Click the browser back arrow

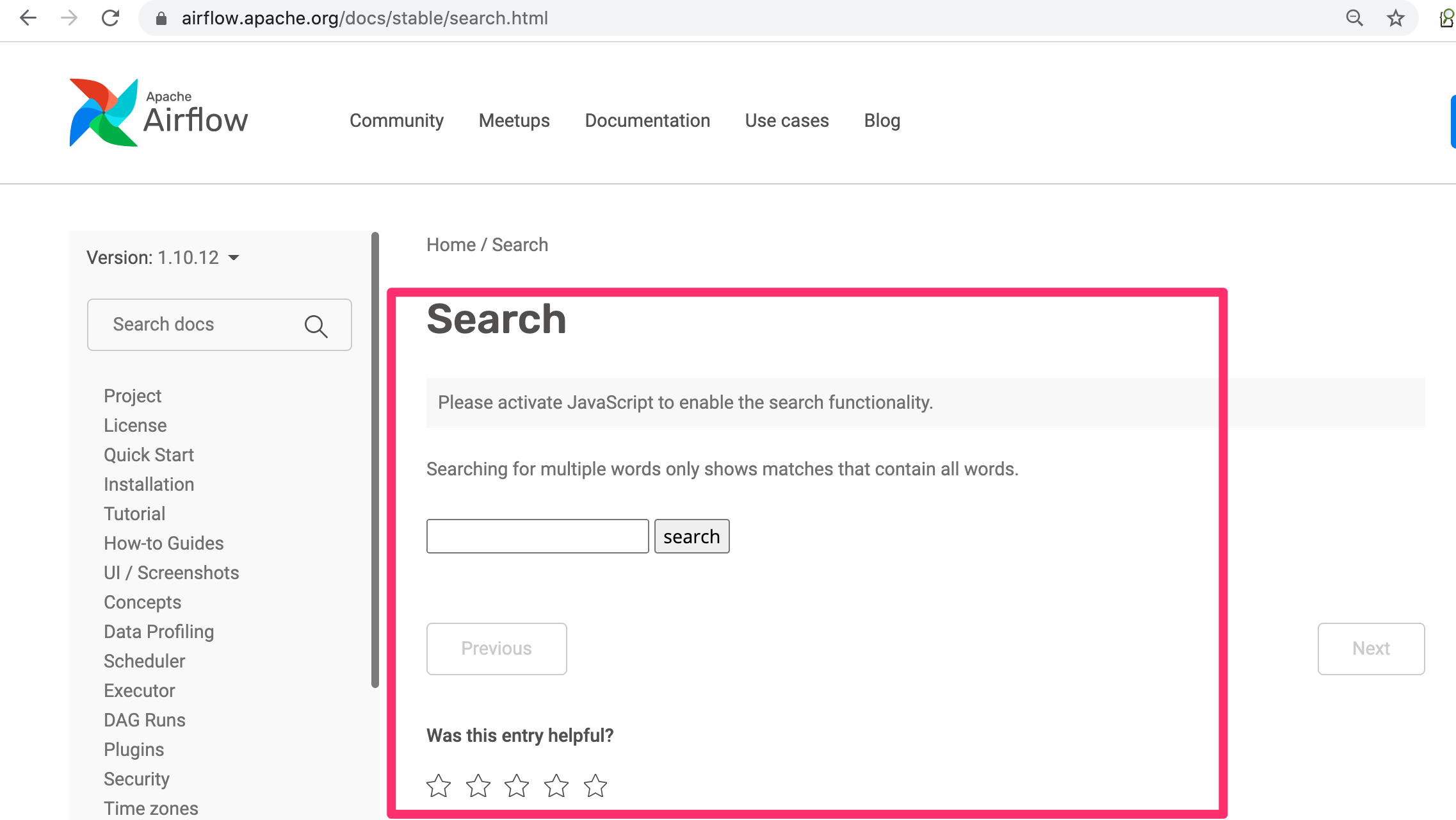click(x=27, y=18)
